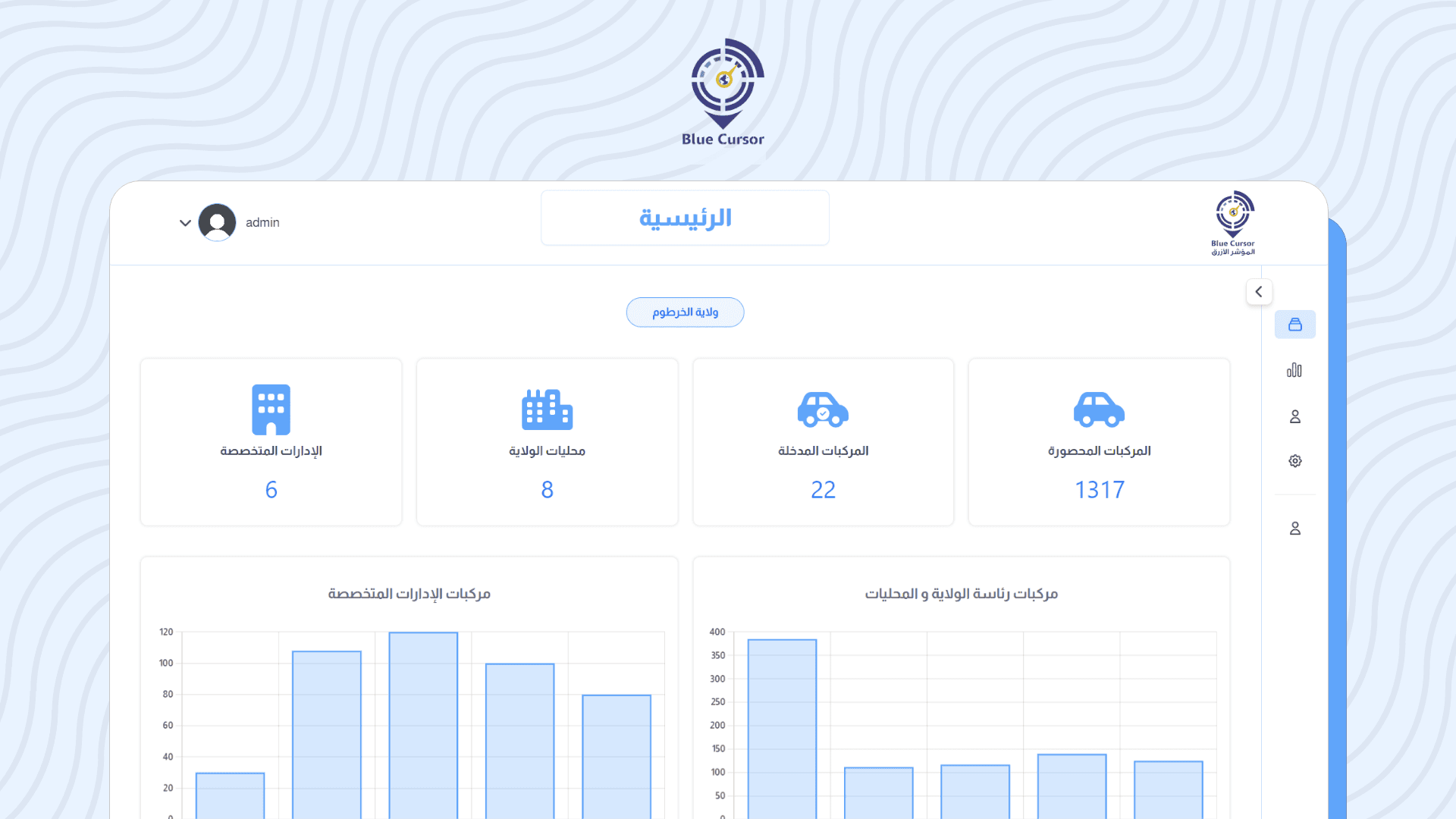Click the city buildings icon on محليات الولاية card
Viewport: 1456px width, 819px height.
[547, 409]
